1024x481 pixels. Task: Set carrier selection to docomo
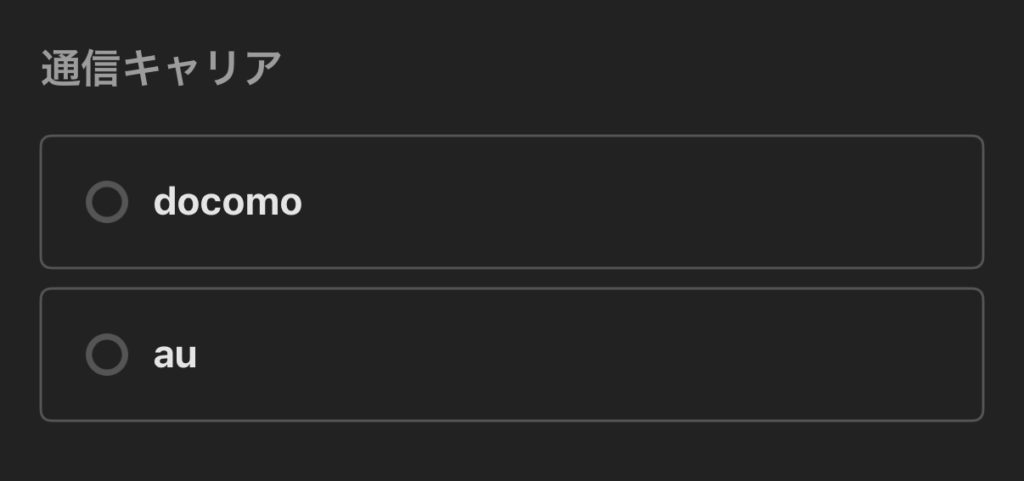click(107, 202)
